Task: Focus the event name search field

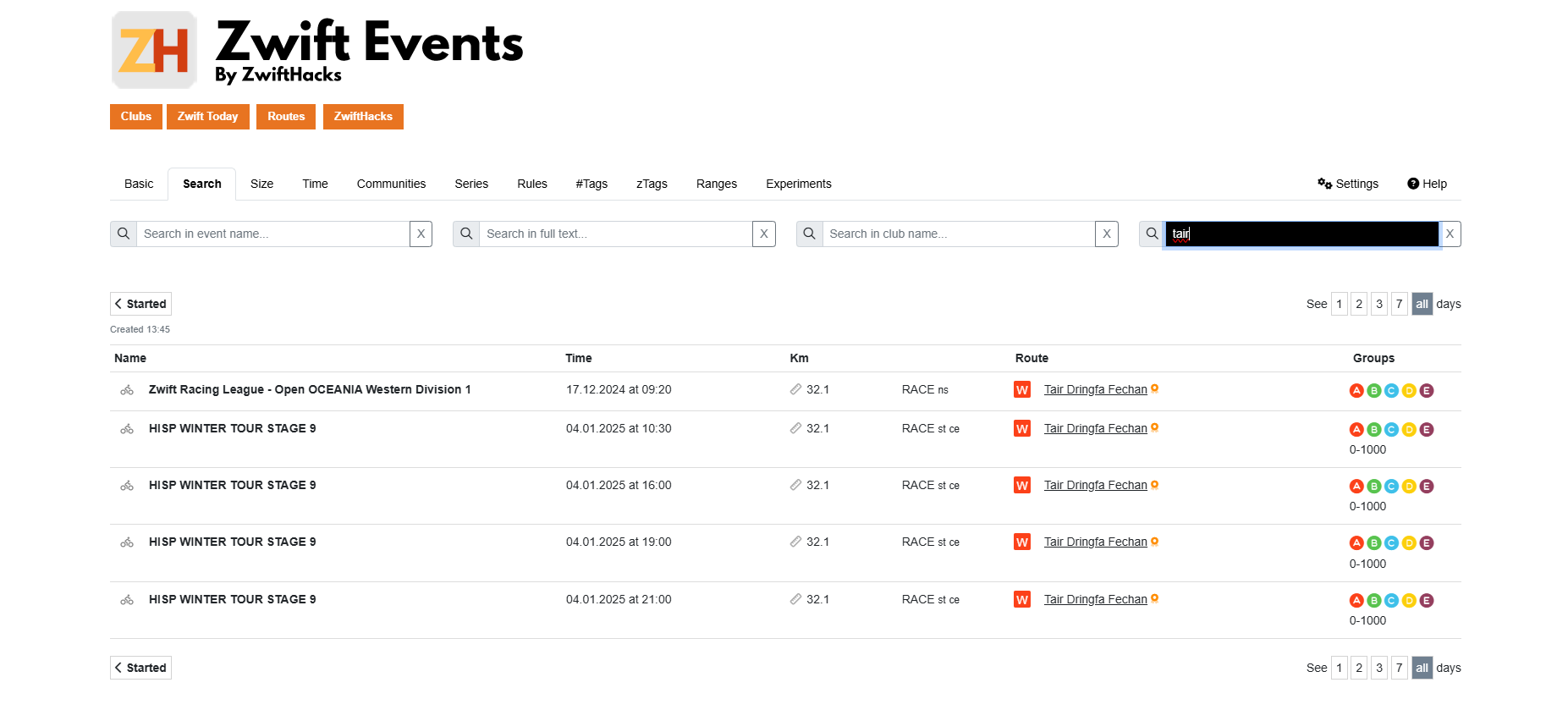Action: pyautogui.click(x=273, y=234)
